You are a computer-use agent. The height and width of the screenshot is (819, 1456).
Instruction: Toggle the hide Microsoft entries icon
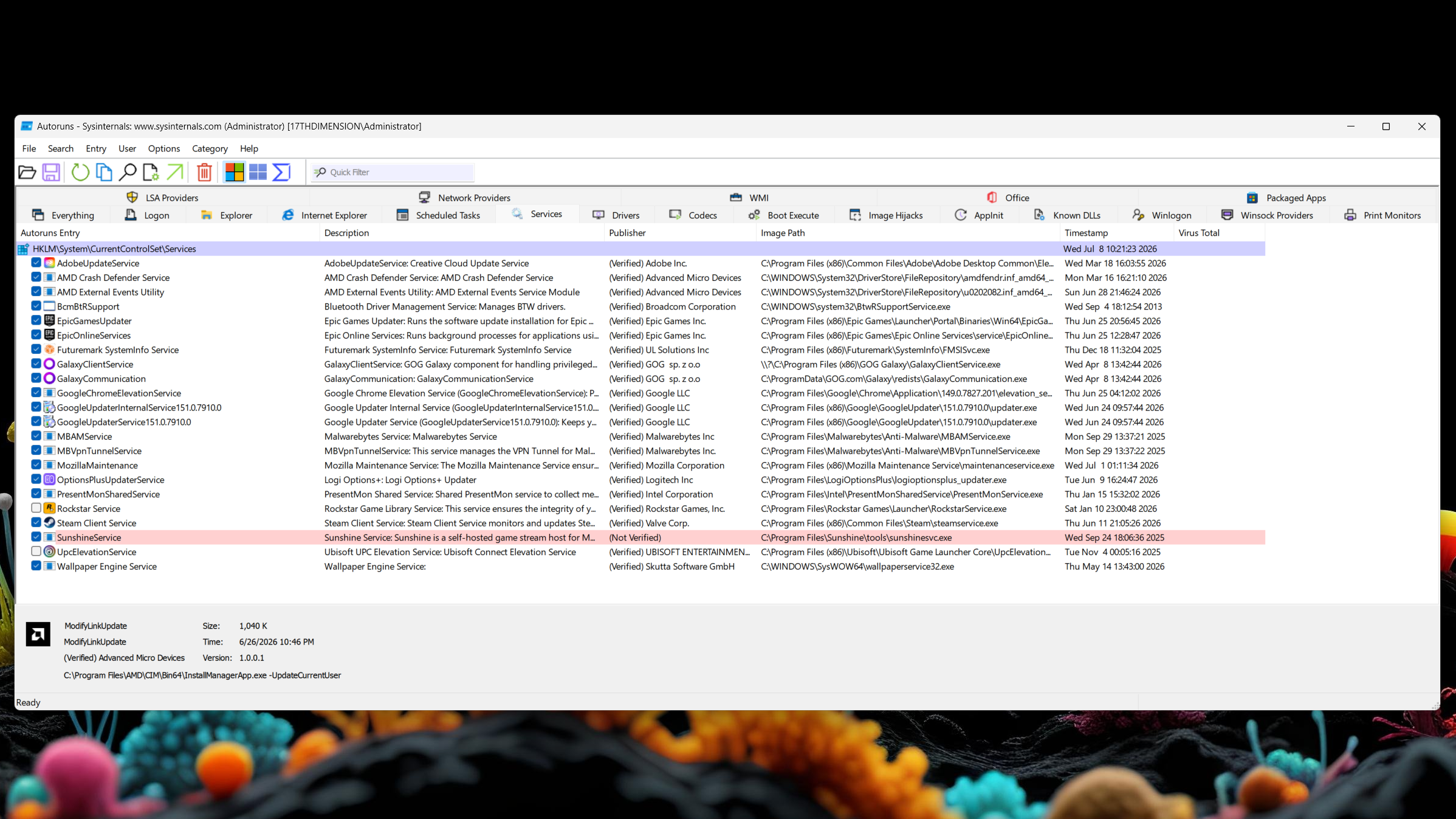[235, 173]
